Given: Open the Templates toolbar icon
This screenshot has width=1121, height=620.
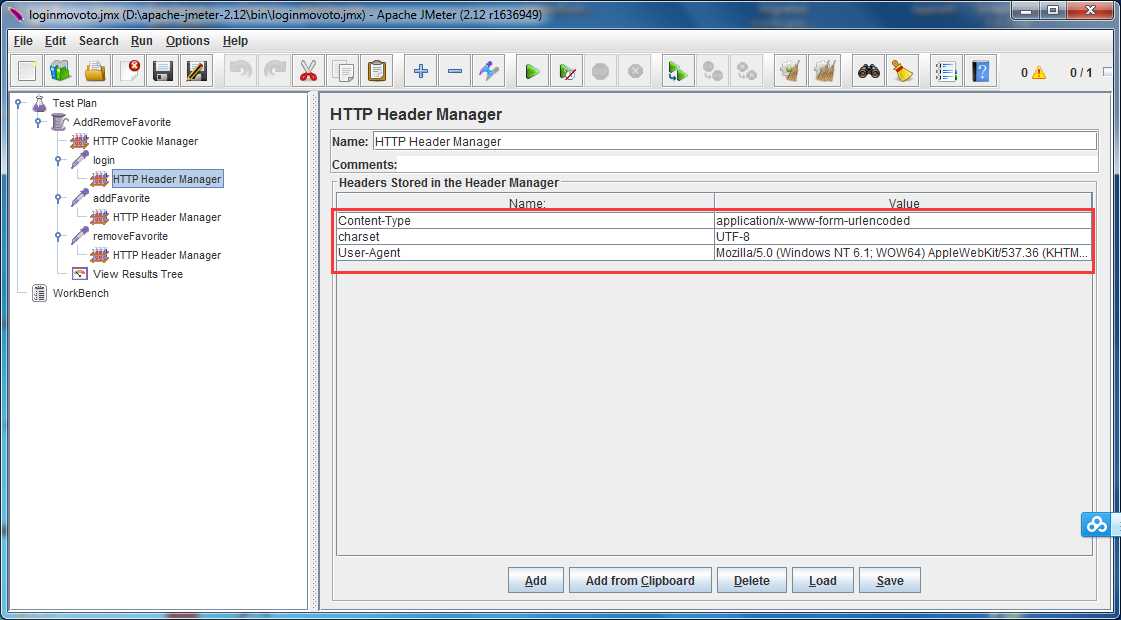Looking at the screenshot, I should point(61,72).
